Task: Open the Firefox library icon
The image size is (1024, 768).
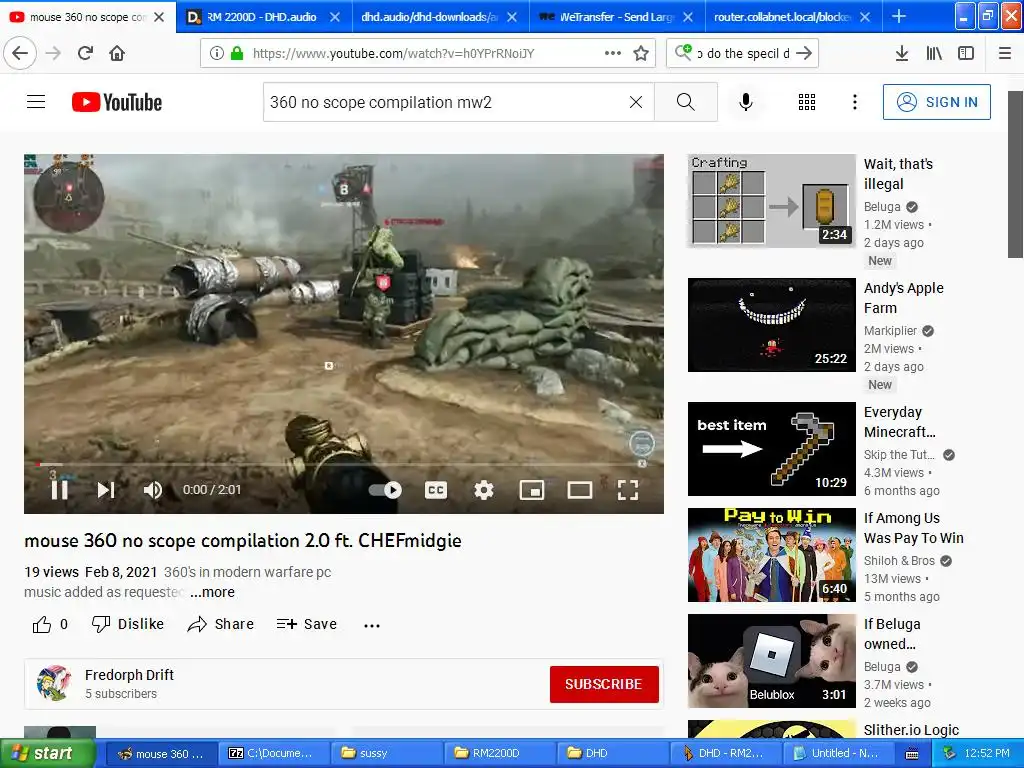Action: tap(934, 53)
